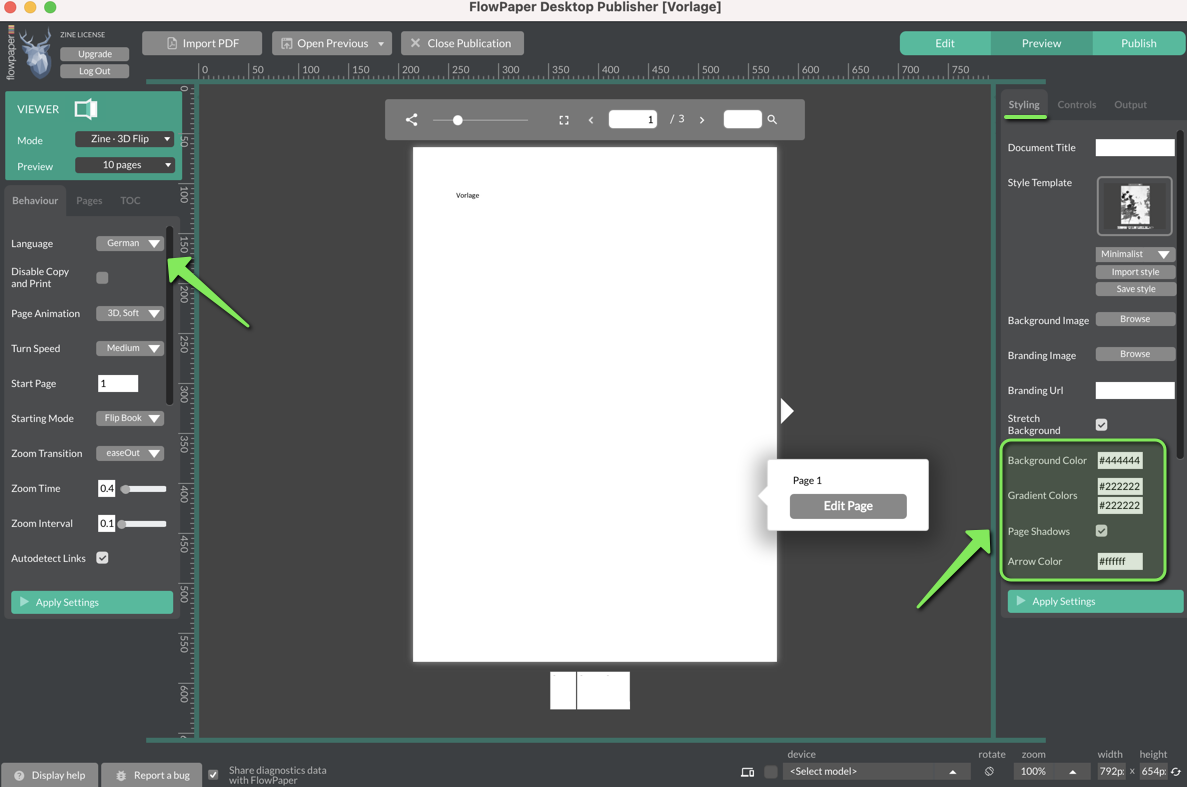The image size is (1187, 787).
Task: Switch to the Controls tab
Action: click(1076, 104)
